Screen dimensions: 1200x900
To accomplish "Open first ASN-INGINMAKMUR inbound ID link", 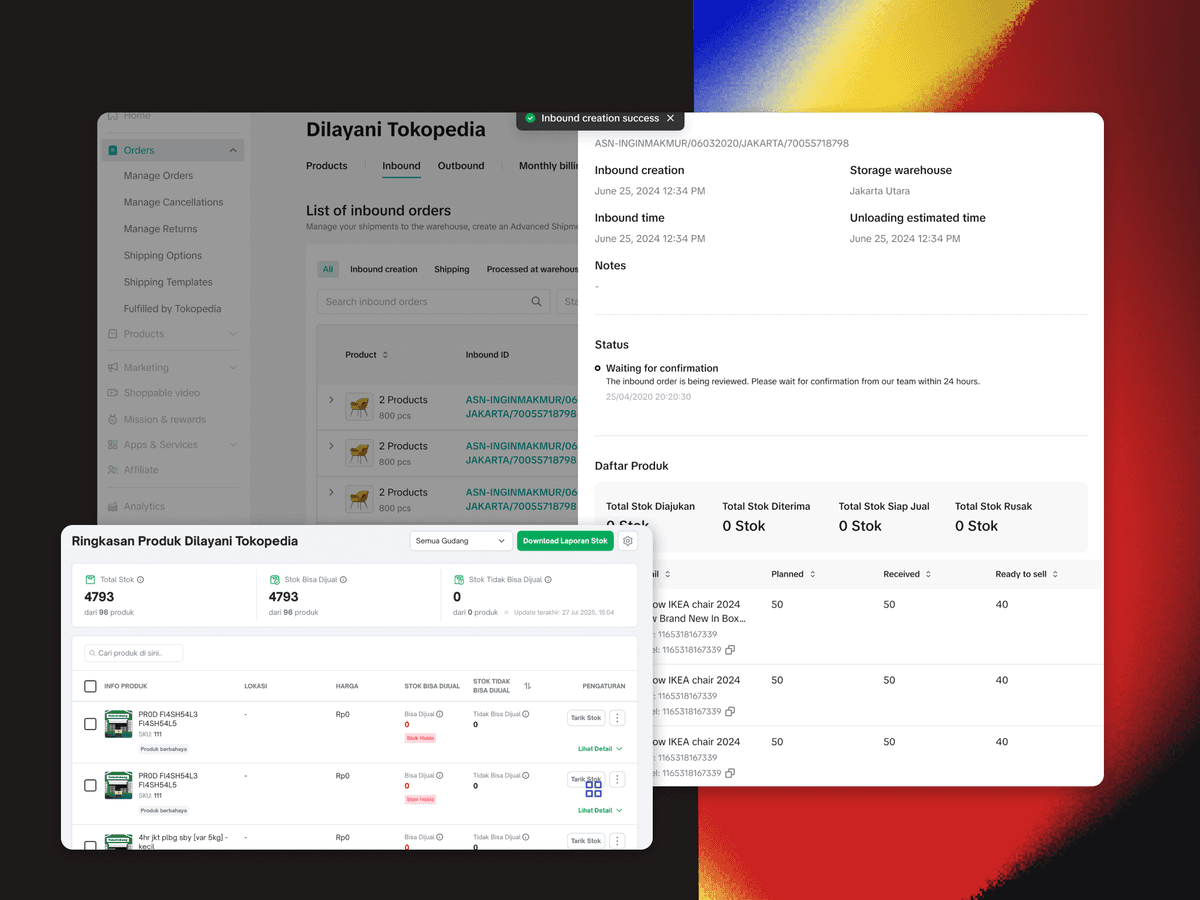I will (x=521, y=407).
